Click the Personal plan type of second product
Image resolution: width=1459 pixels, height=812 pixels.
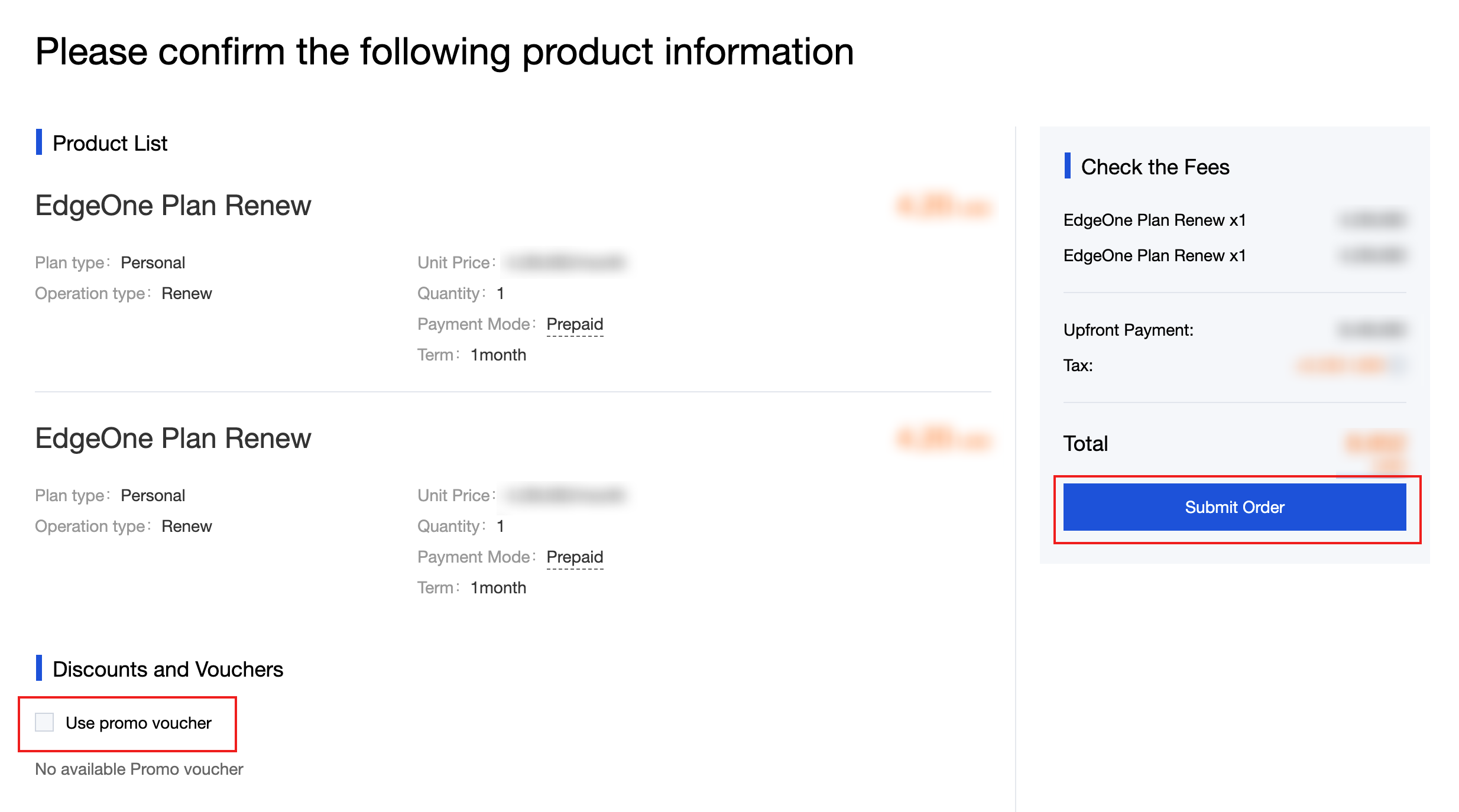click(x=153, y=495)
